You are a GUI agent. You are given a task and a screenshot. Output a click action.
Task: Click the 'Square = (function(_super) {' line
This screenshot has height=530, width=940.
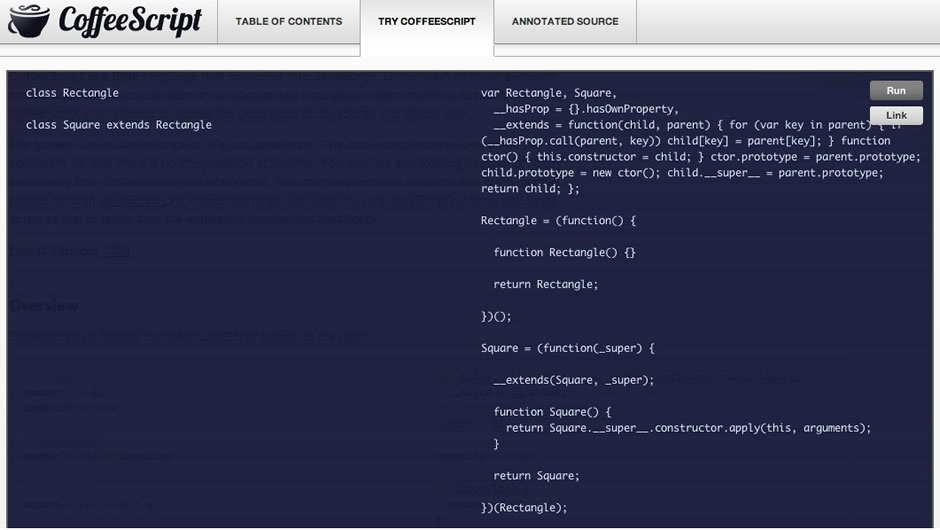568,348
